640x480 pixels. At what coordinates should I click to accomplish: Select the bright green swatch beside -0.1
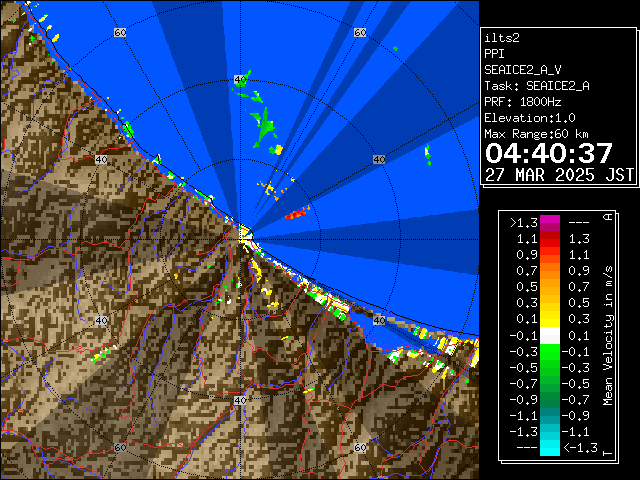pyautogui.click(x=550, y=352)
